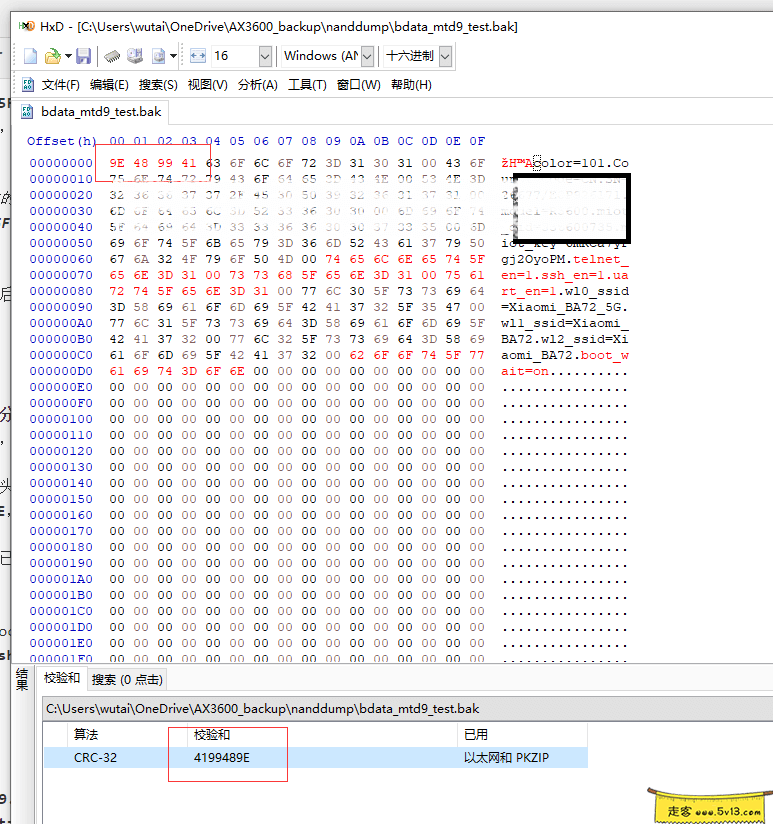Click decoded text 'BA72.wl2_ssid=Xi'

click(x=565, y=339)
